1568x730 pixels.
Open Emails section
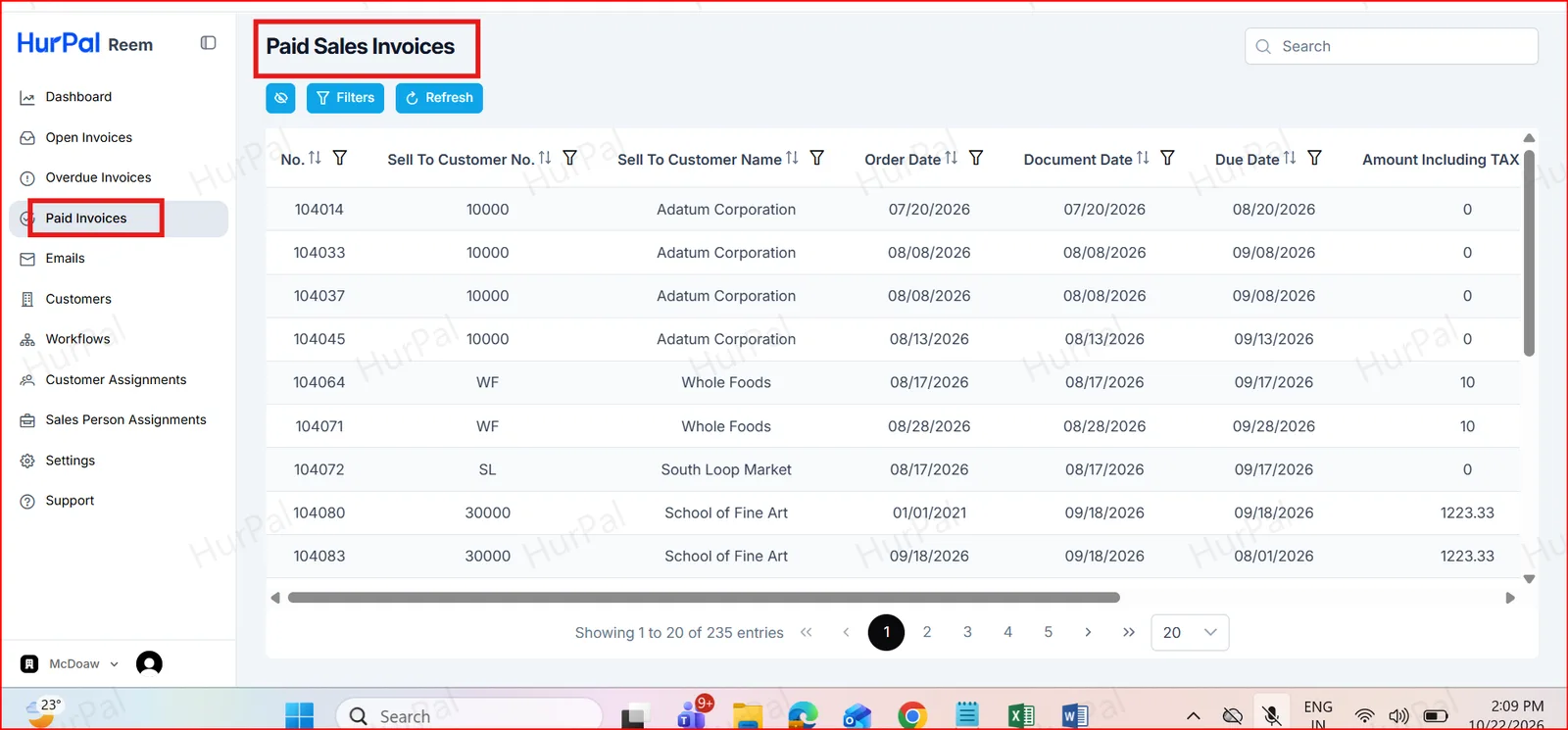coord(65,259)
